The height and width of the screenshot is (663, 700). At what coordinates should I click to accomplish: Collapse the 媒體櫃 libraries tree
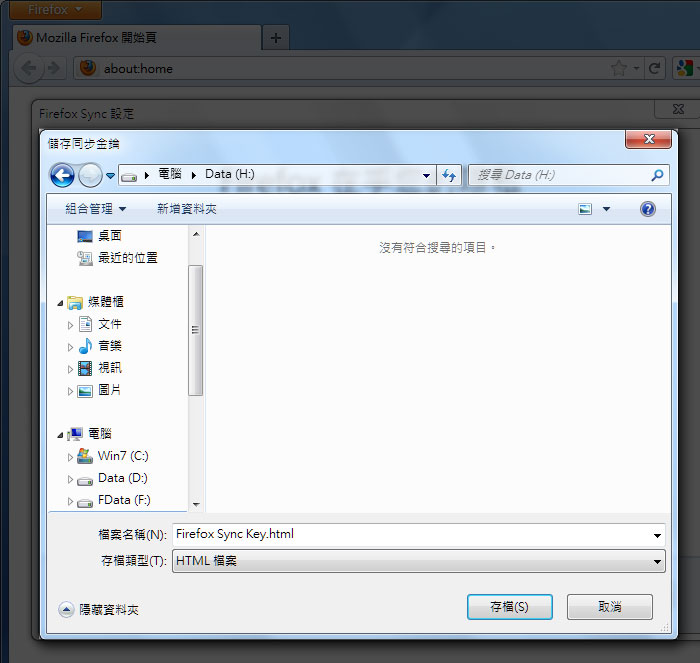(60, 303)
